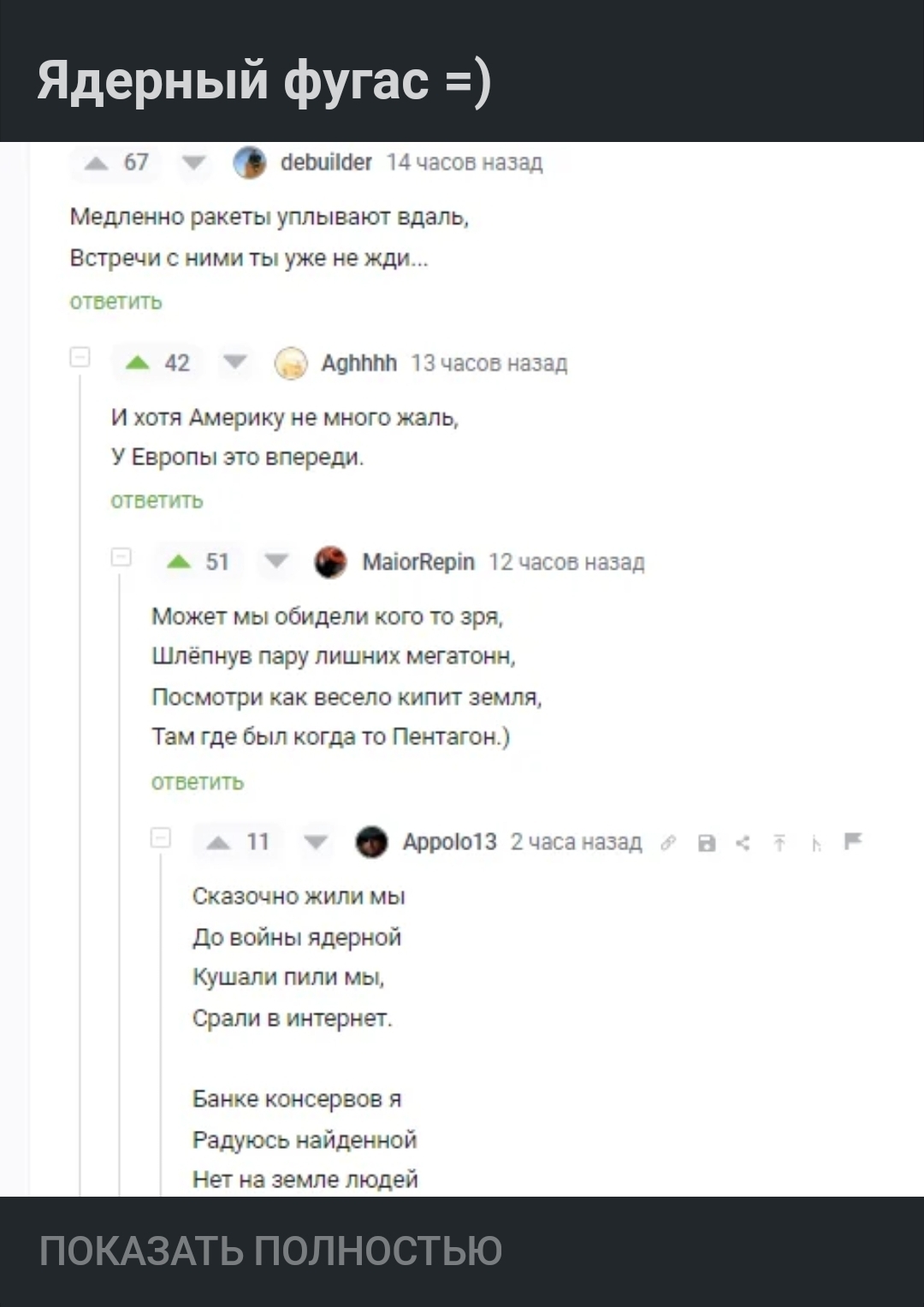
Task: Open post title 'Ядерный фугас =)'
Action: click(x=264, y=81)
